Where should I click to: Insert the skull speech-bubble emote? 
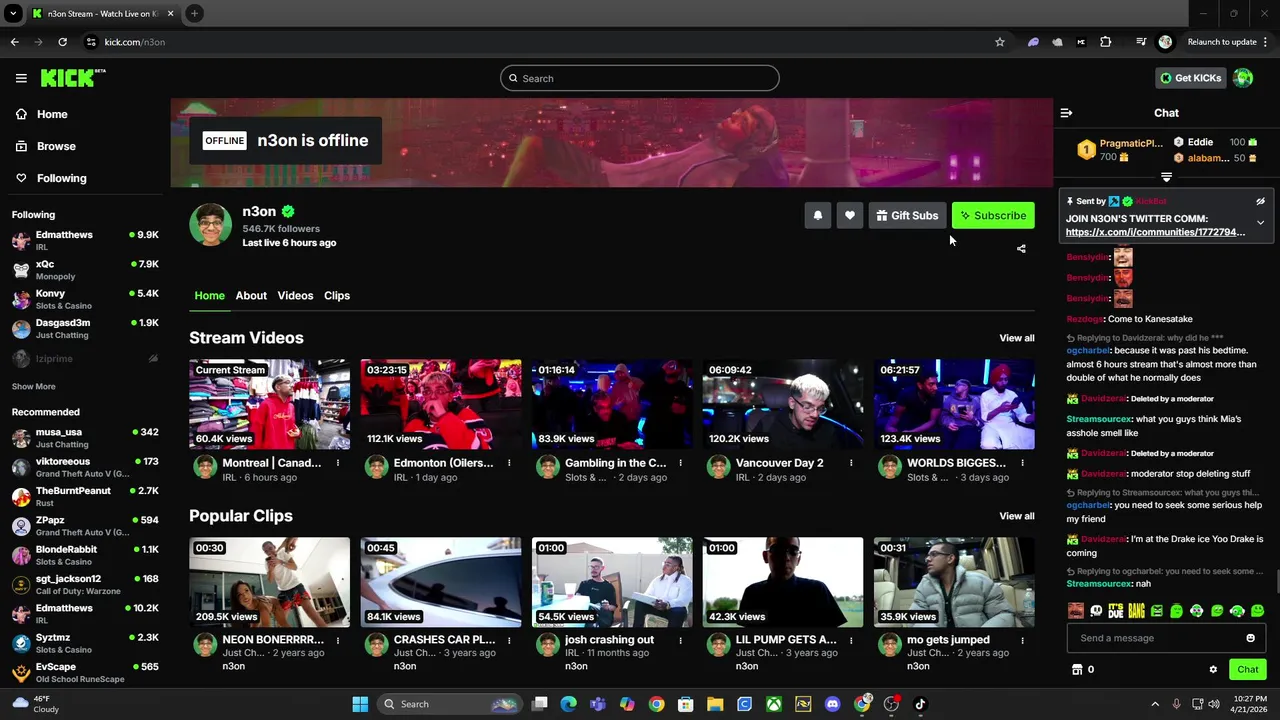1096,611
